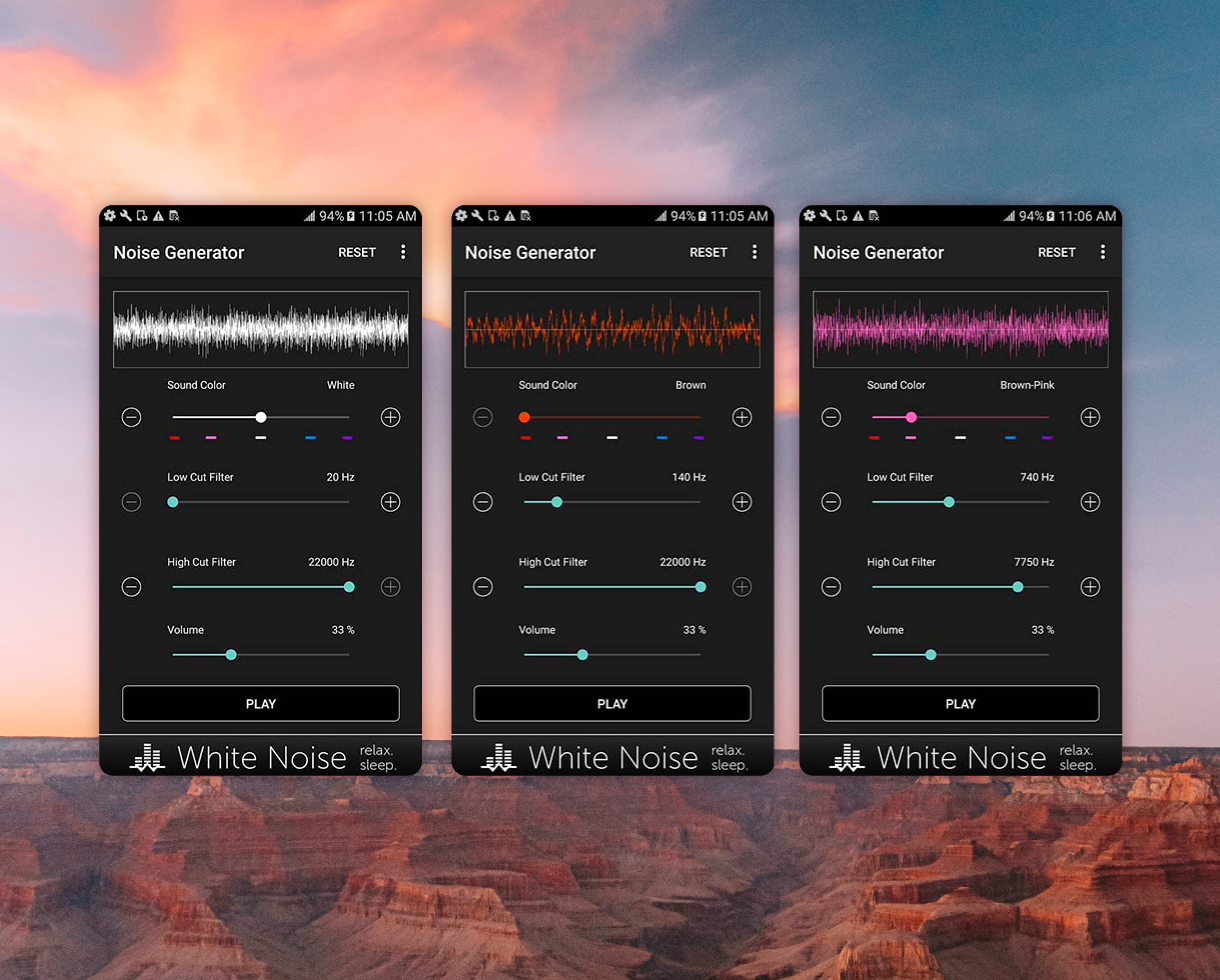Screen dimensions: 1220x980
Task: Click the orange noise waveform display
Action: click(x=612, y=330)
